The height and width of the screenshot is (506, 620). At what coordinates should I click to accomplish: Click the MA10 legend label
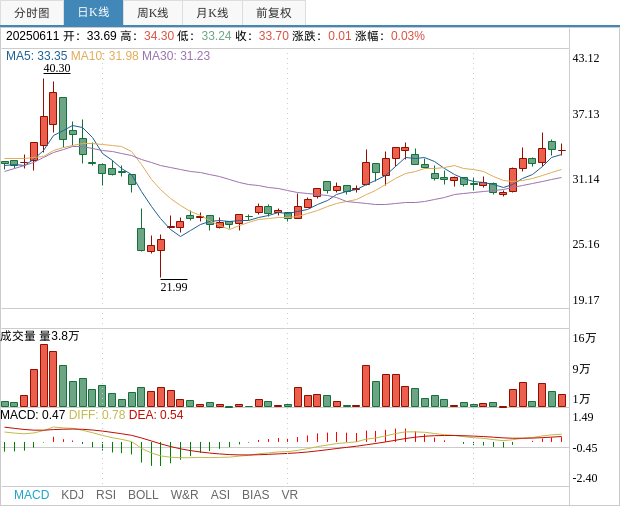click(104, 56)
